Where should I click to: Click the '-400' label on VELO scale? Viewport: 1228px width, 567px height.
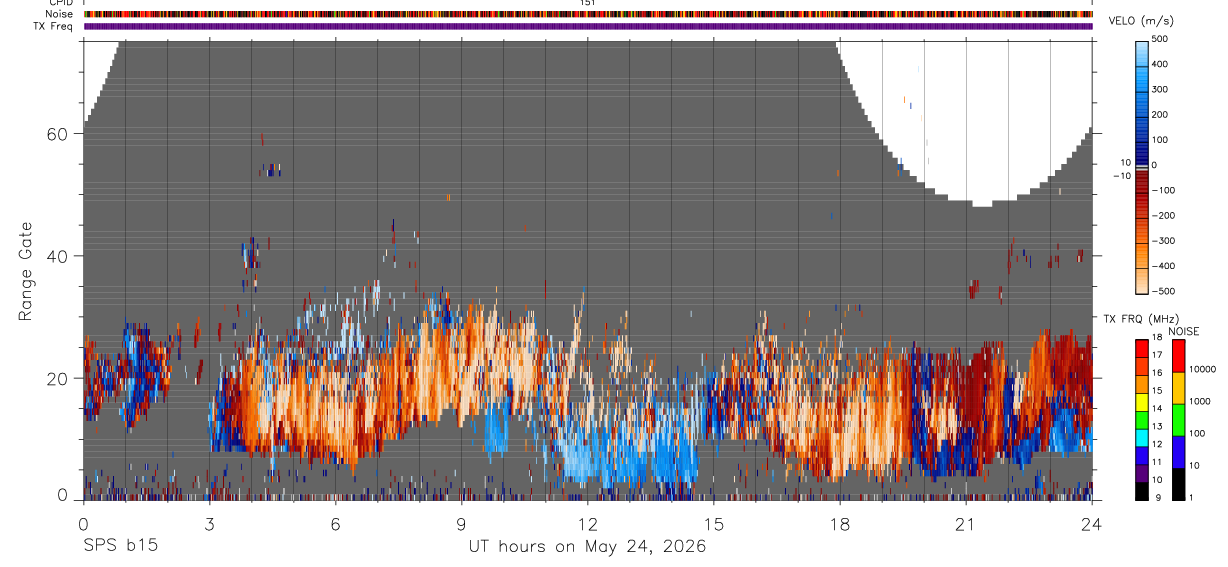(x=1163, y=266)
